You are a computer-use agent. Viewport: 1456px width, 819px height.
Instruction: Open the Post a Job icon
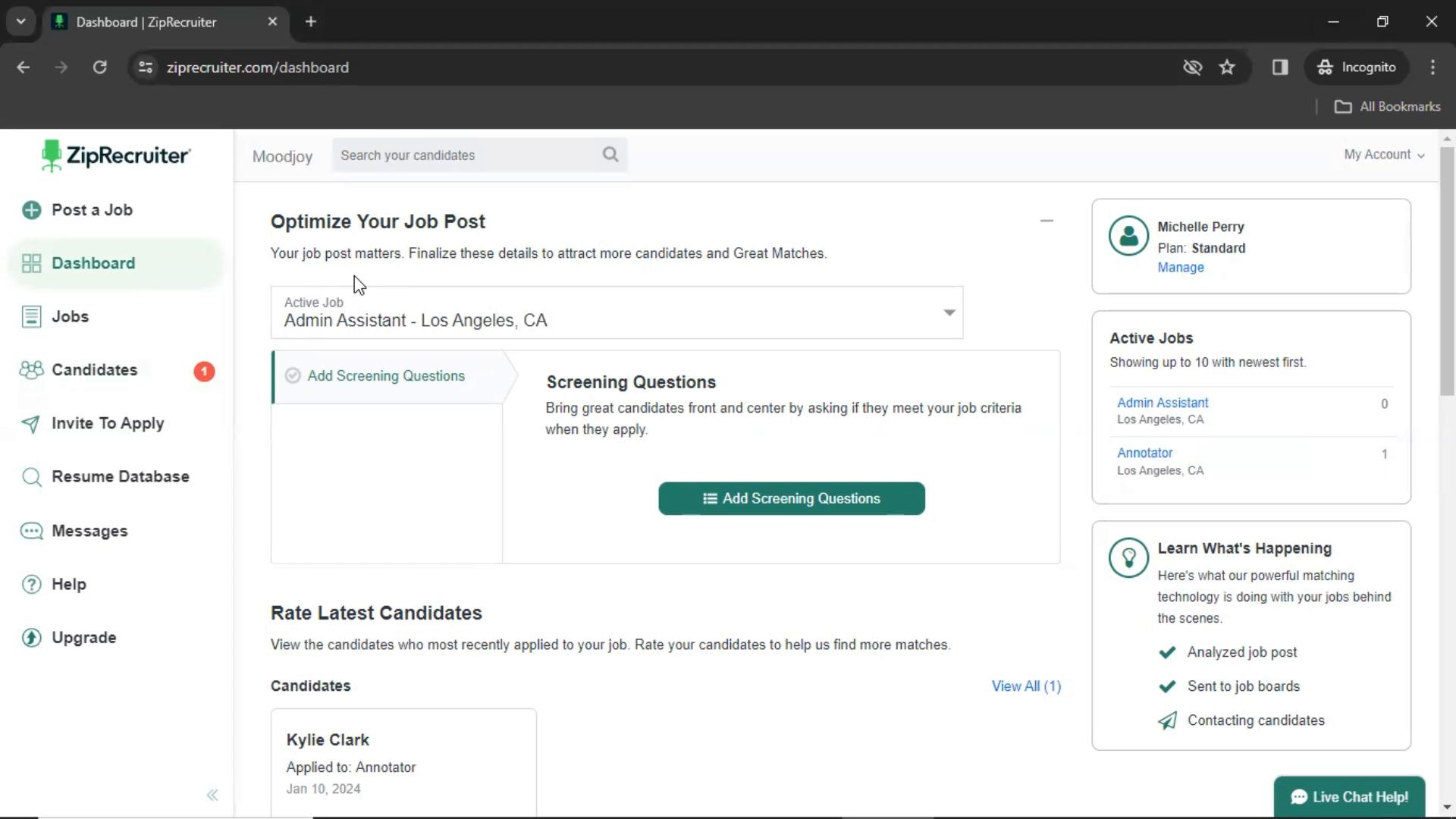coord(31,210)
